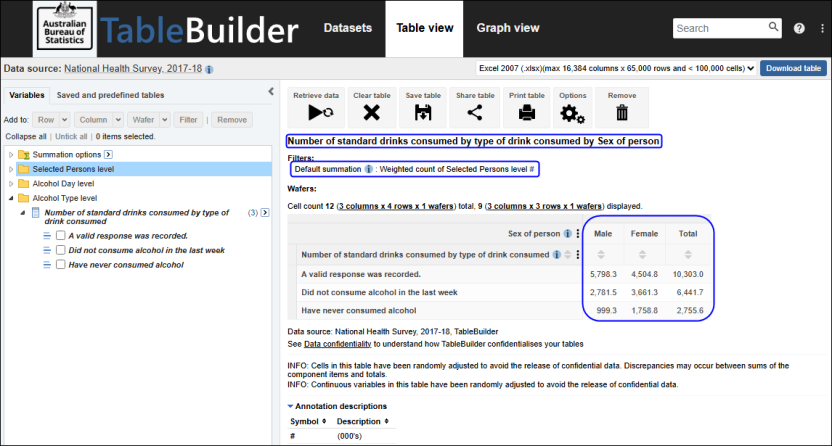The width and height of the screenshot is (832, 446).
Task: Click the Untick all link
Action: [71, 137]
